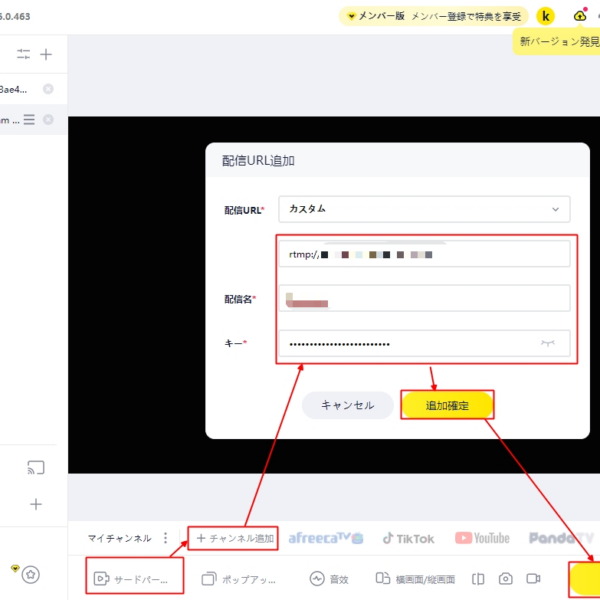Click the 配信名 input field
The width and height of the screenshot is (600, 600).
424,298
